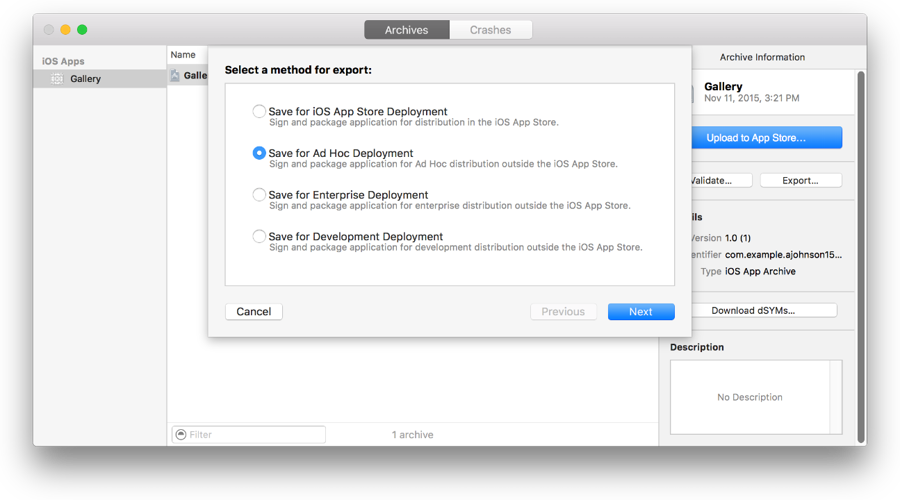Click the Archive Information panel scrollbar

pos(861,250)
